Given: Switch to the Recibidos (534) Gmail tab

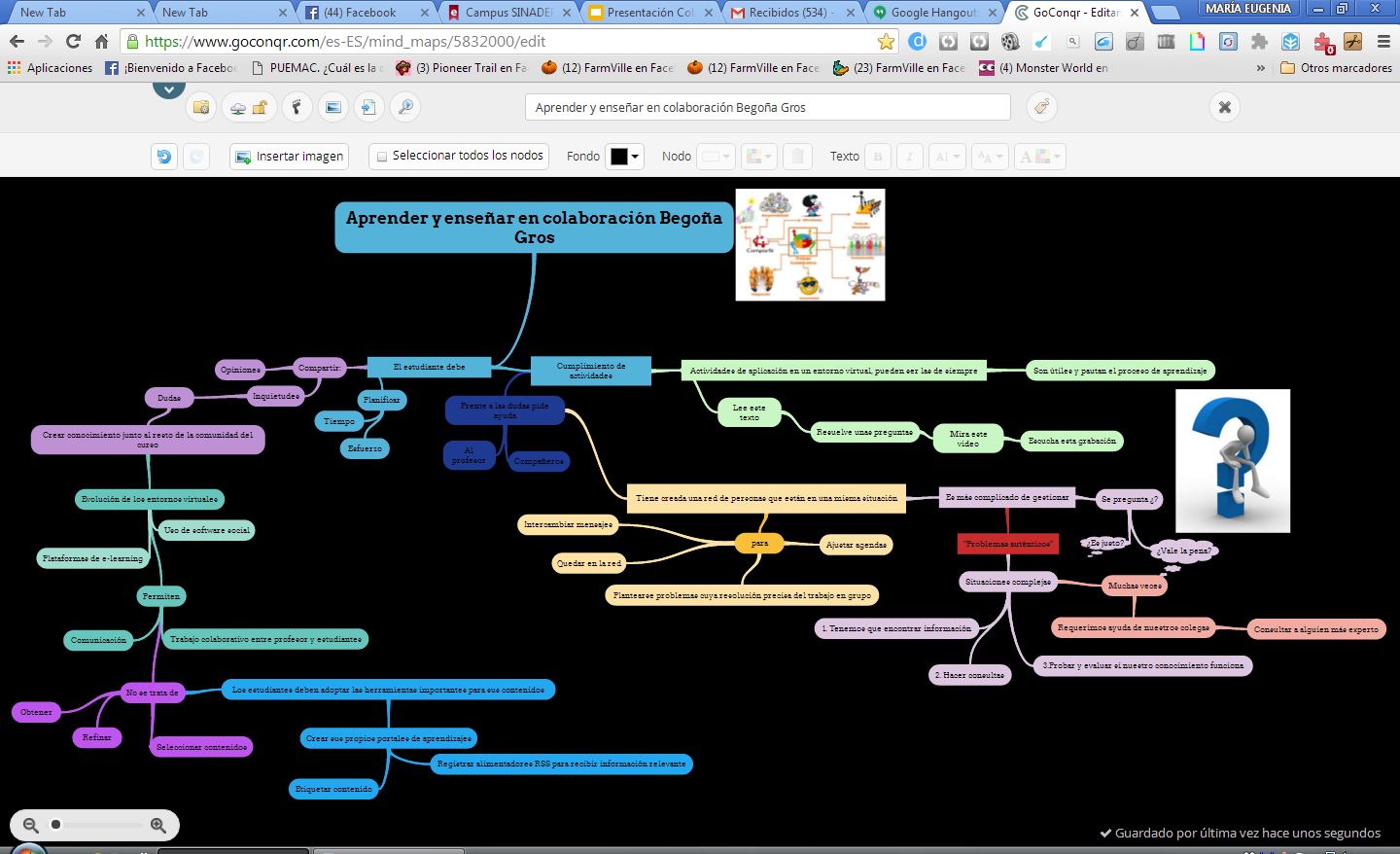Looking at the screenshot, I should (791, 13).
